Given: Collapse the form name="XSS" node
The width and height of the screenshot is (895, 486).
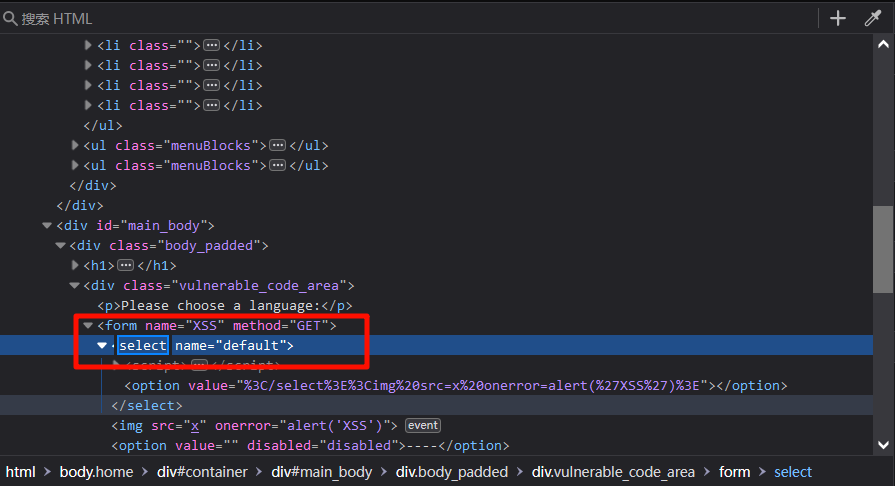Looking at the screenshot, I should click(x=88, y=326).
